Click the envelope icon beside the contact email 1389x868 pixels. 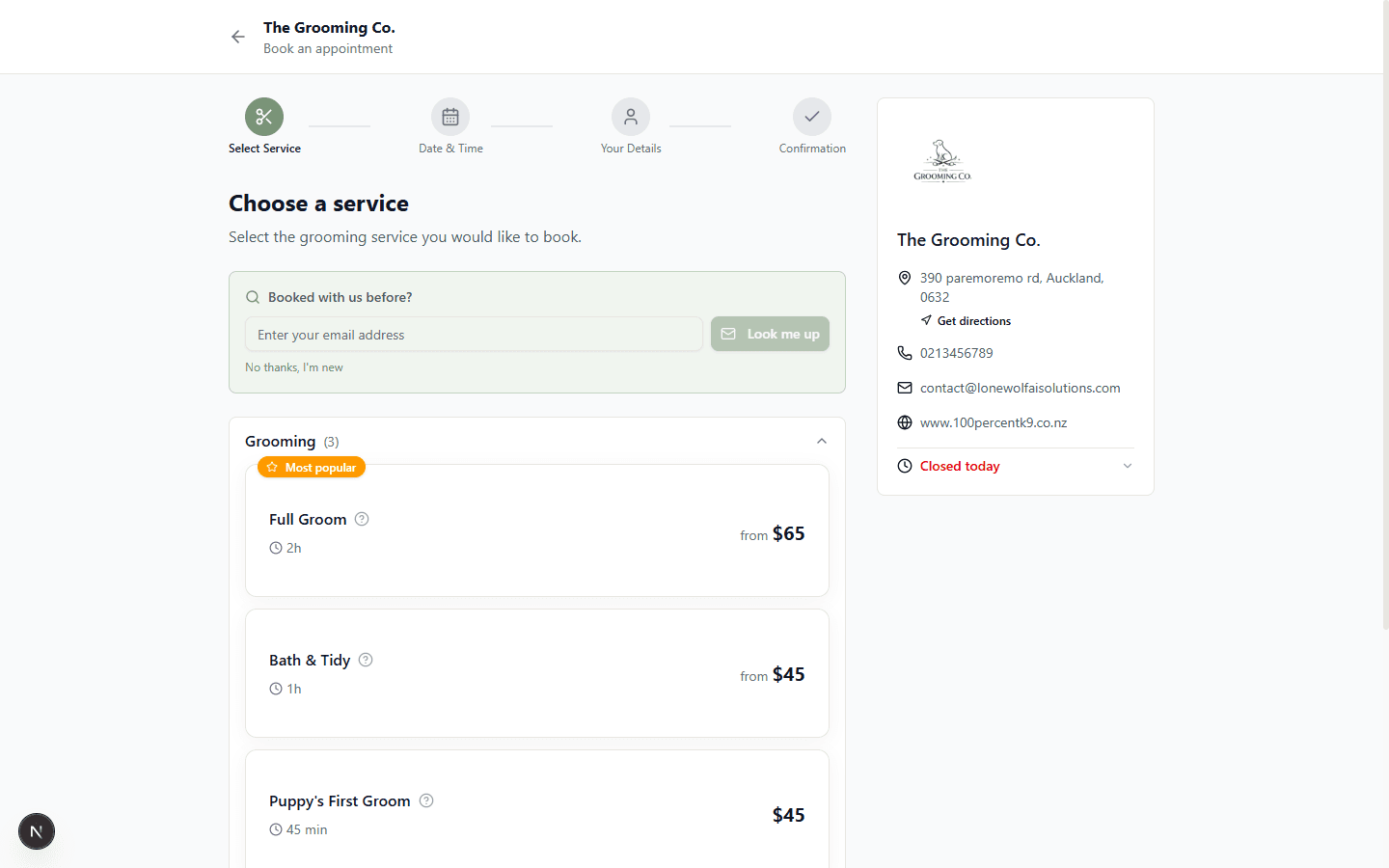(x=904, y=387)
